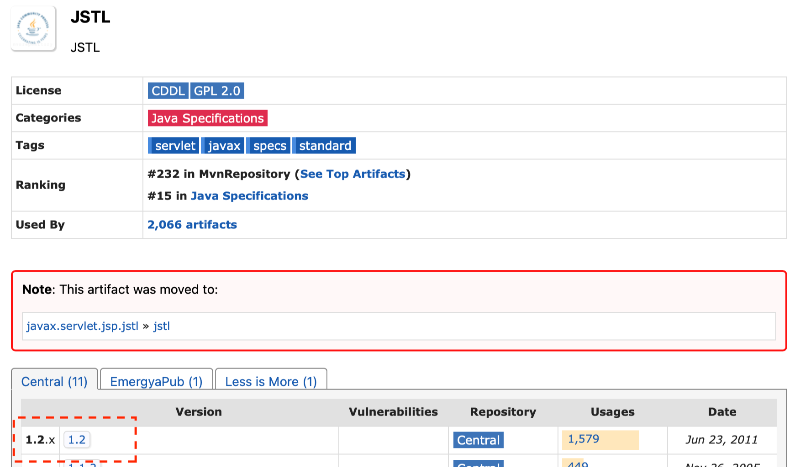Click the #232 in MvnRepository ranking text

point(219,174)
